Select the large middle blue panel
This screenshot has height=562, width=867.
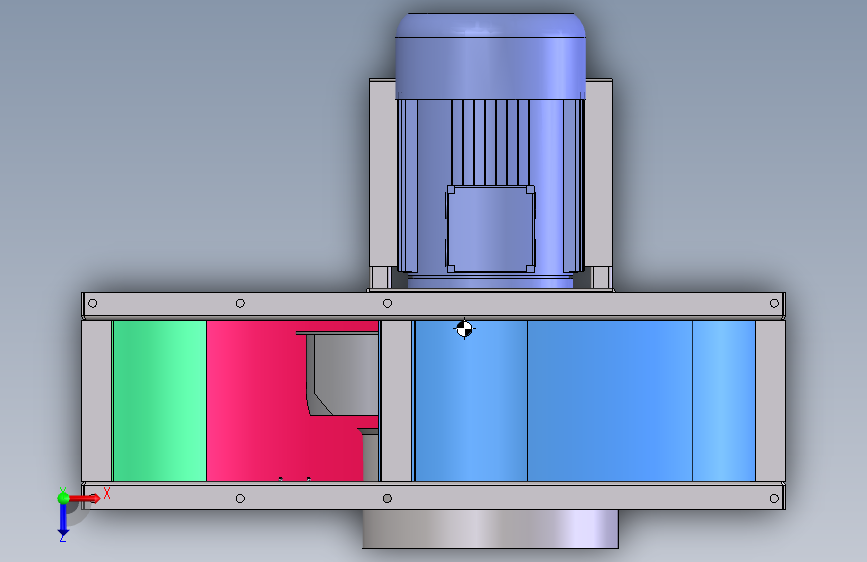coord(610,401)
